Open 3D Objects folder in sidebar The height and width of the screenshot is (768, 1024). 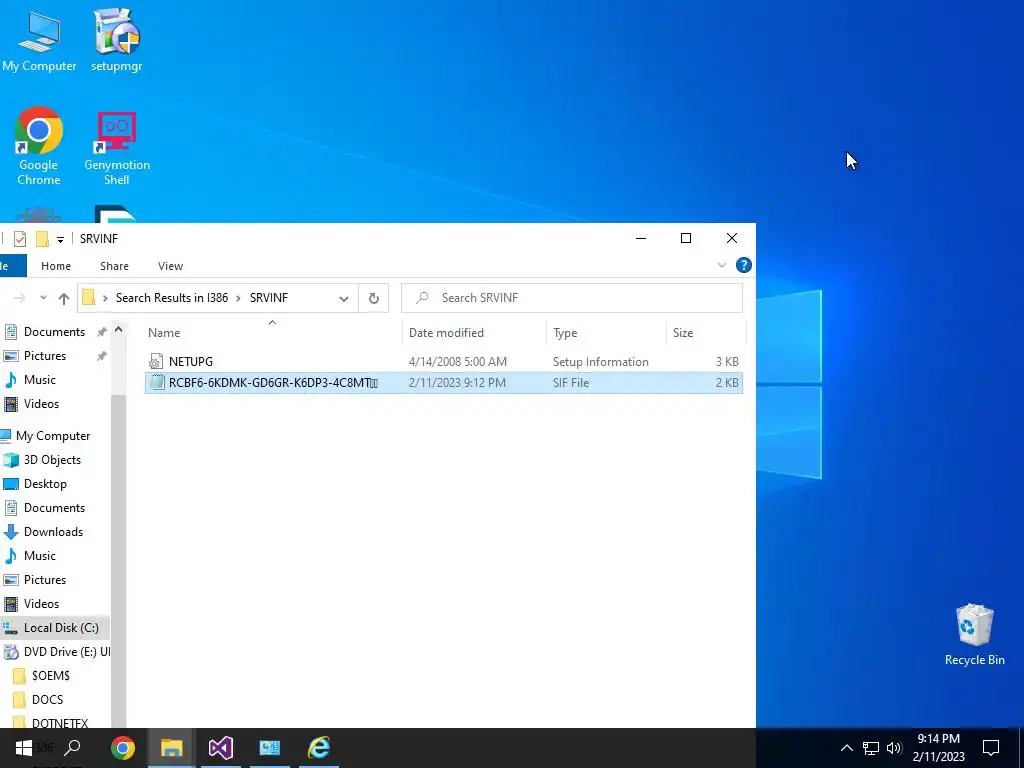pos(52,460)
